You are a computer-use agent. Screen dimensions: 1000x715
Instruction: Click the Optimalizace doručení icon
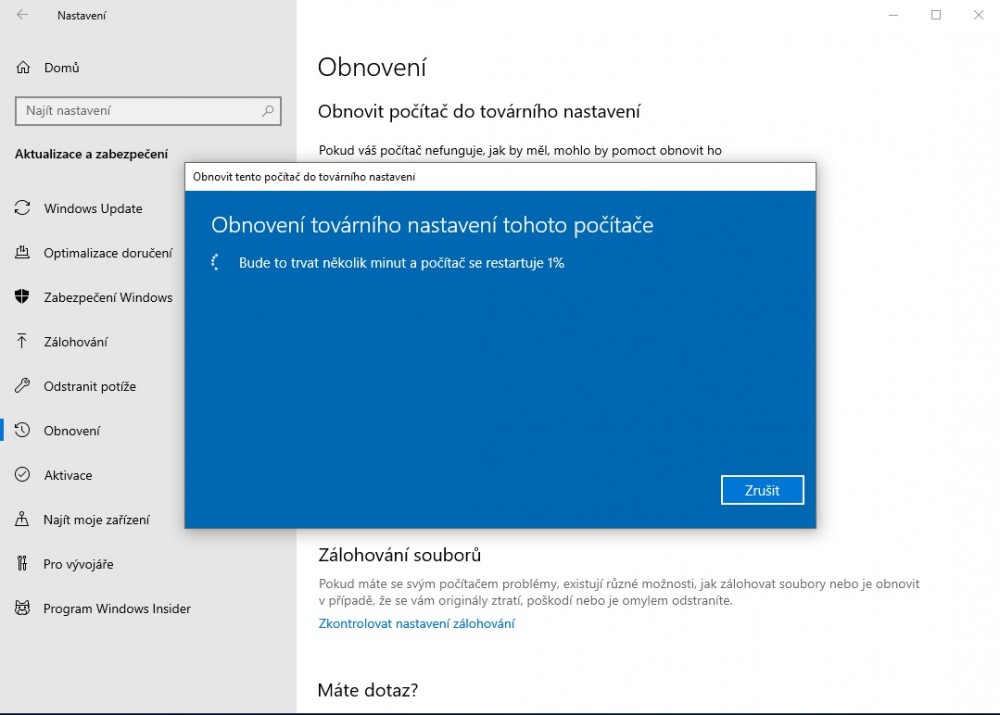[22, 253]
